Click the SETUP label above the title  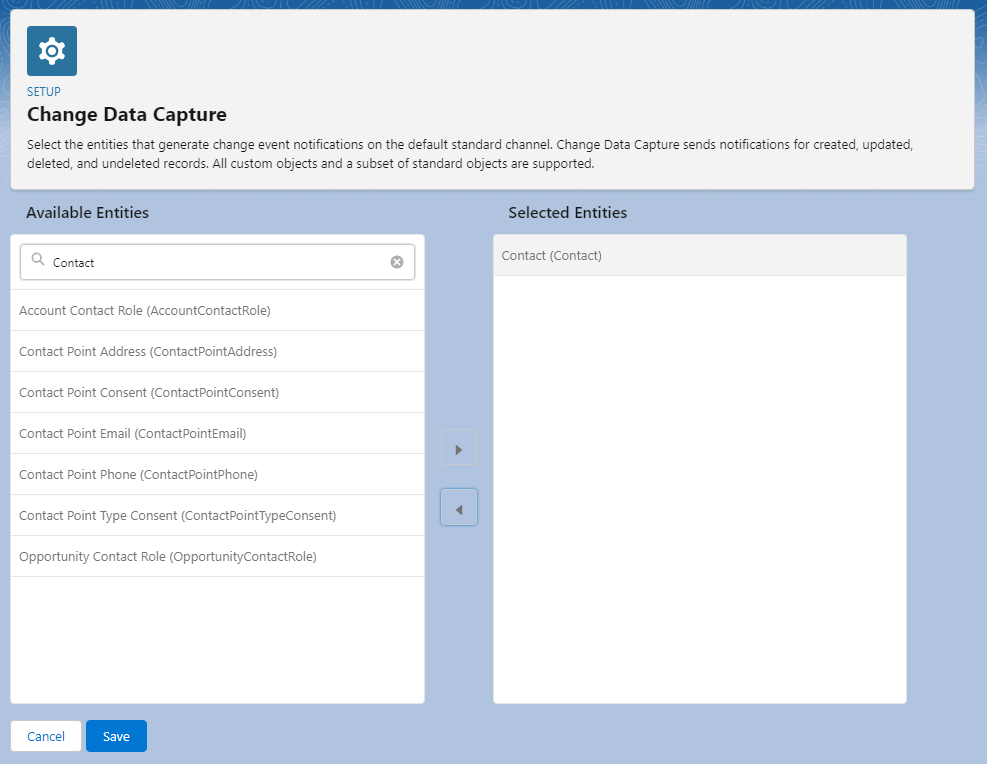[x=44, y=92]
